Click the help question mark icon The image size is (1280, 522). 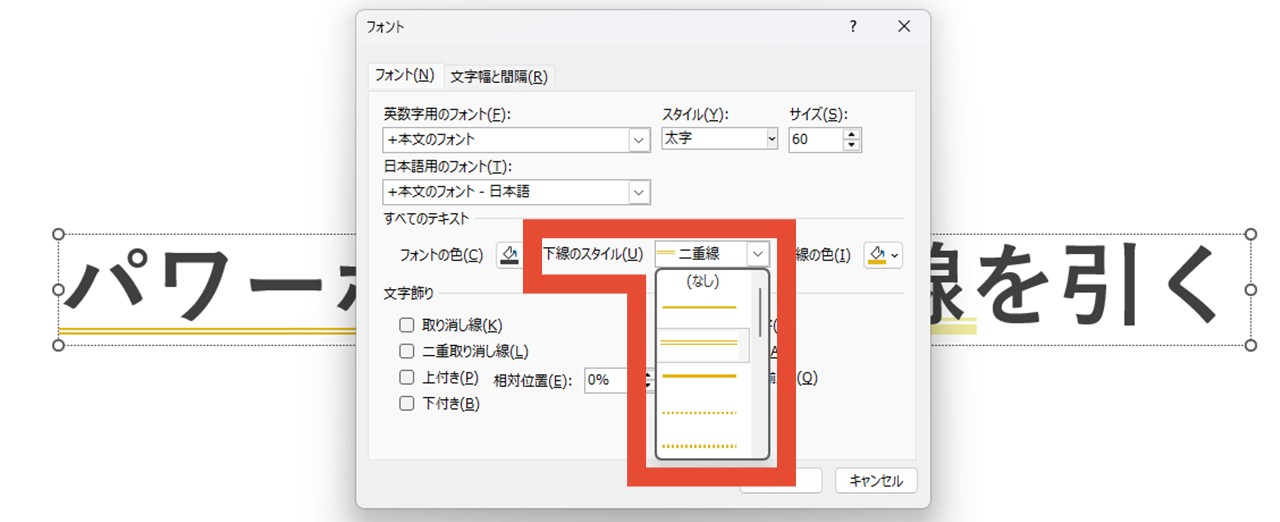[853, 27]
